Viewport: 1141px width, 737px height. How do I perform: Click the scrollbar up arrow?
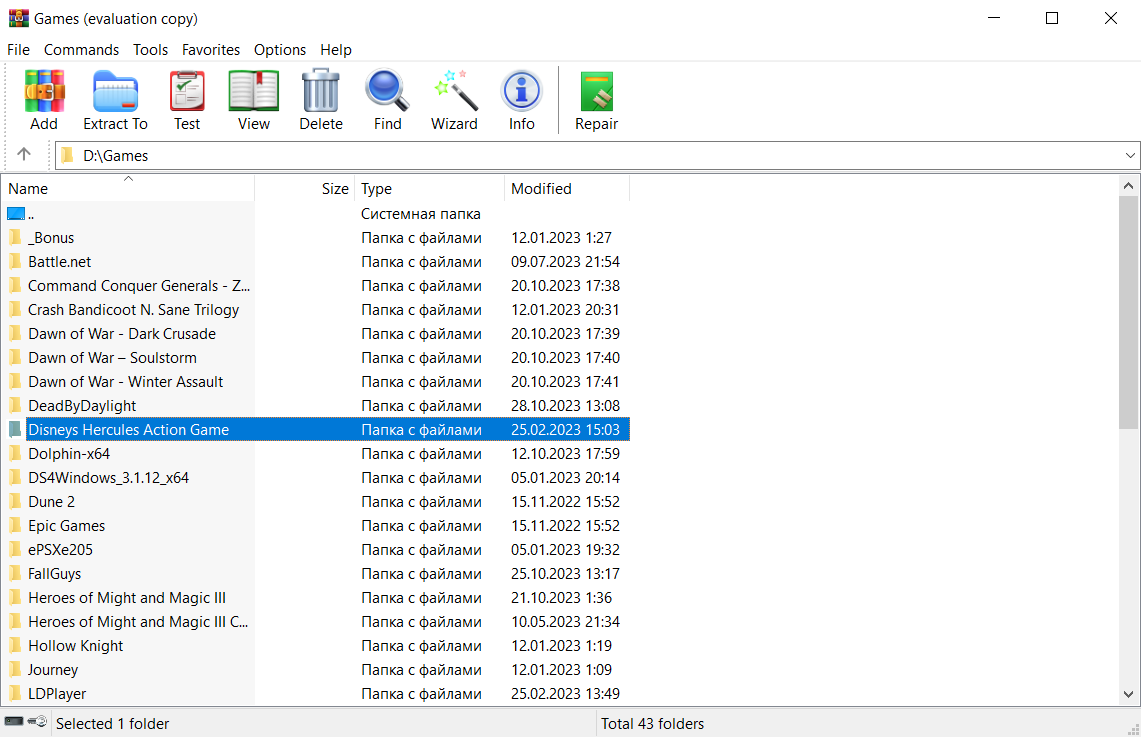(1129, 186)
